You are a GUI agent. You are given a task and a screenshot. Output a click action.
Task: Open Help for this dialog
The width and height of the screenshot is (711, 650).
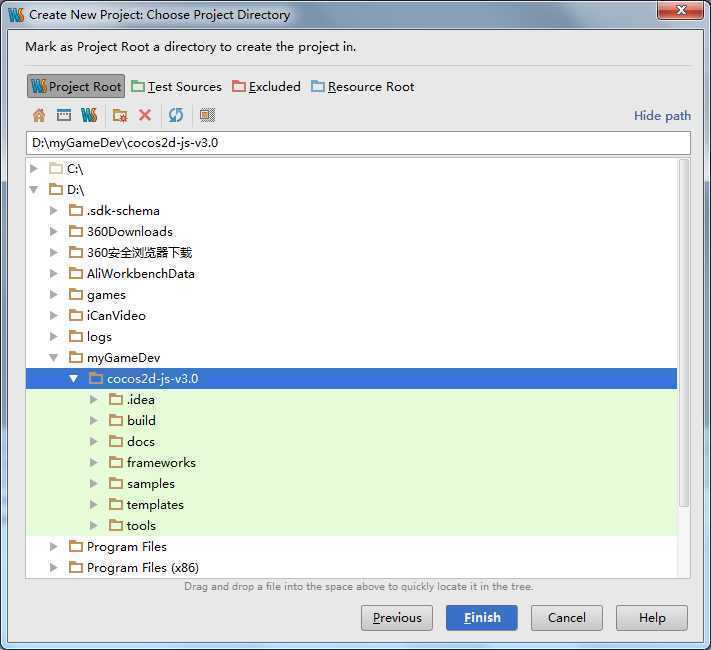652,617
